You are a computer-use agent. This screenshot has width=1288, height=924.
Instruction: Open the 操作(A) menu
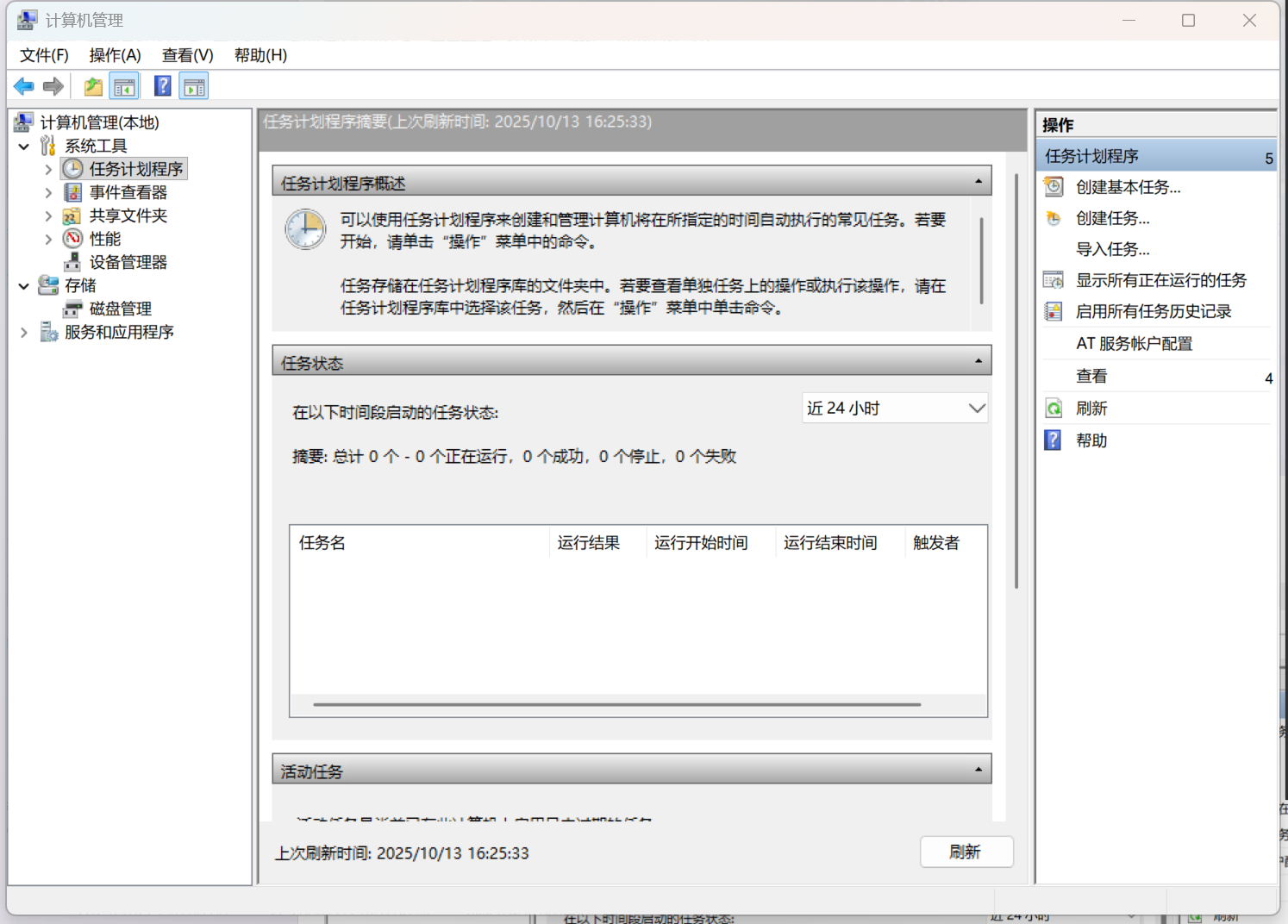click(x=115, y=55)
